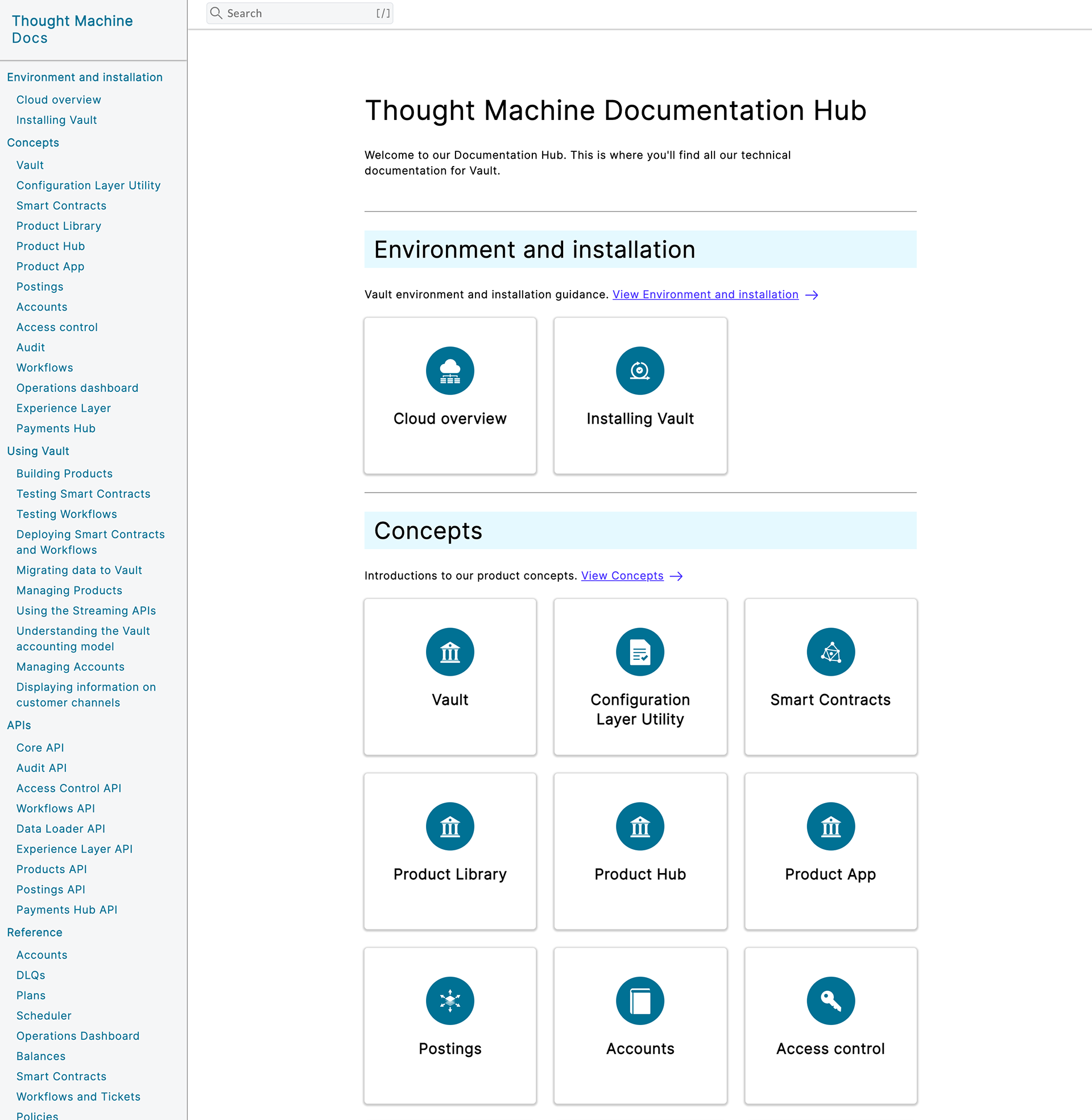Open the Cloud overview card title
The height and width of the screenshot is (1120, 1092).
coord(450,419)
